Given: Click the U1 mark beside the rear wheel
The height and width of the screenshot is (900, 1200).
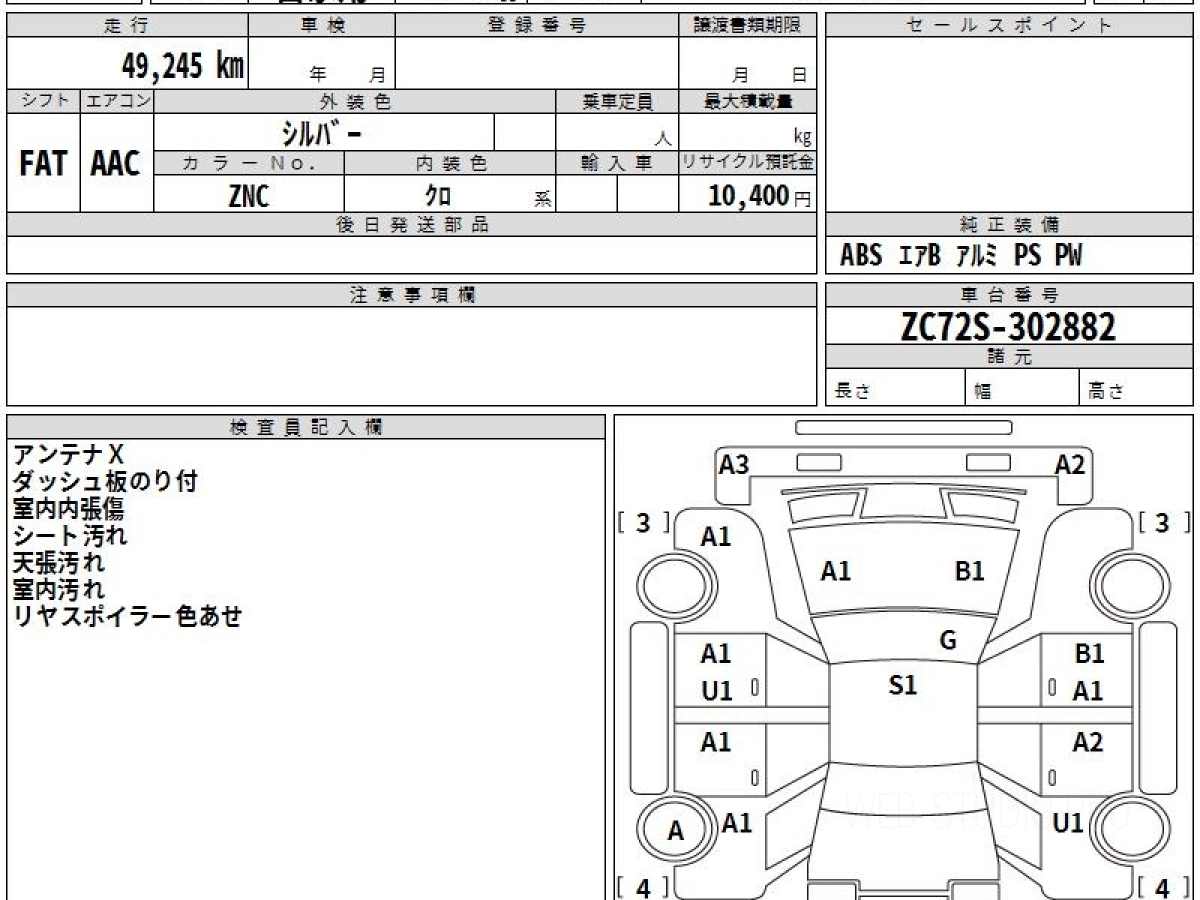Looking at the screenshot, I should pos(1069,823).
